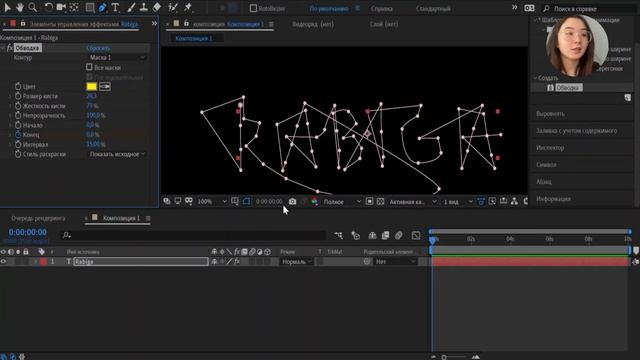
Task: Toggle stopwatch for Размер кисти property
Action: click(x=18, y=96)
